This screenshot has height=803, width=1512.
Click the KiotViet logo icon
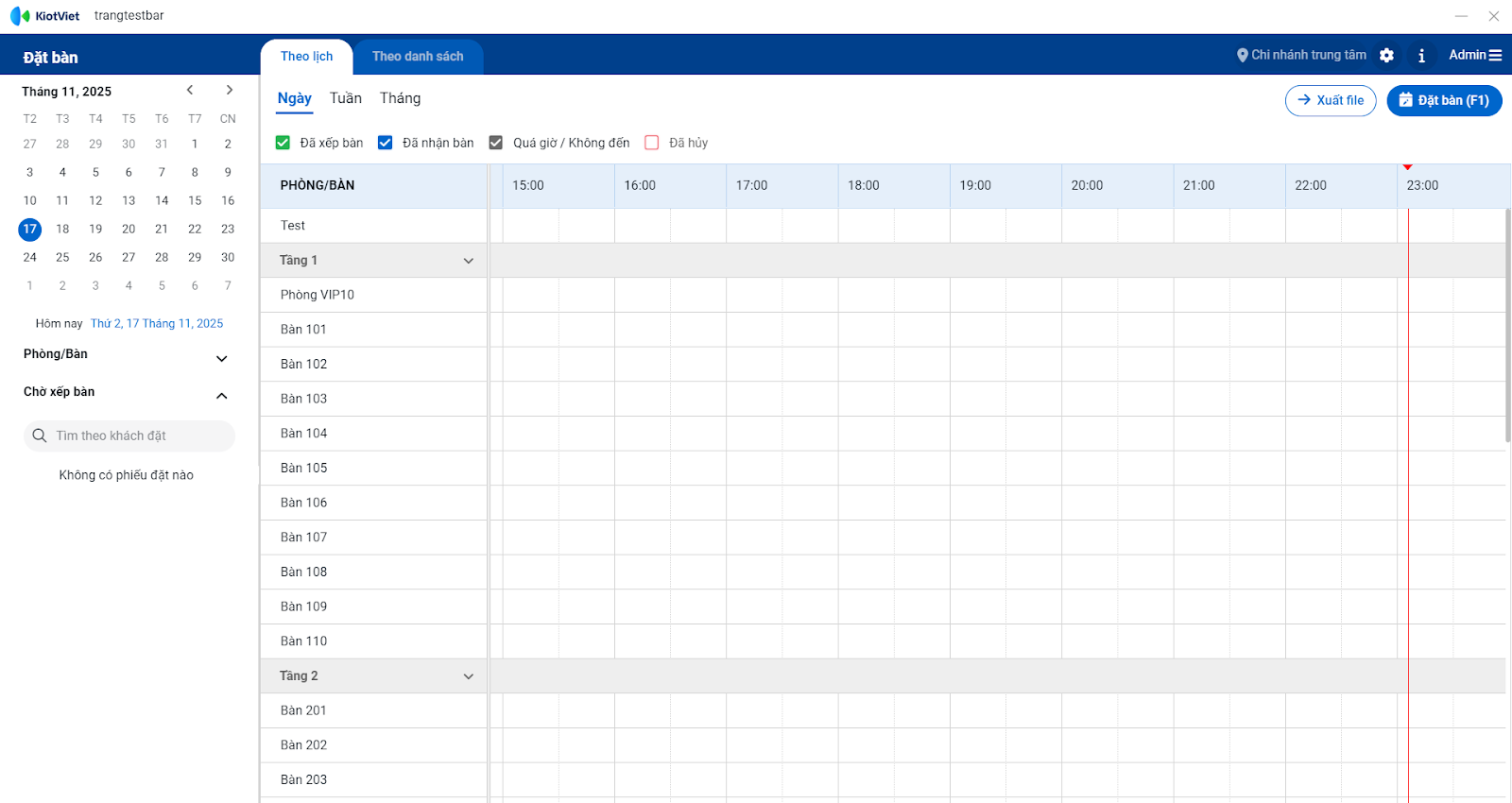[x=20, y=16]
